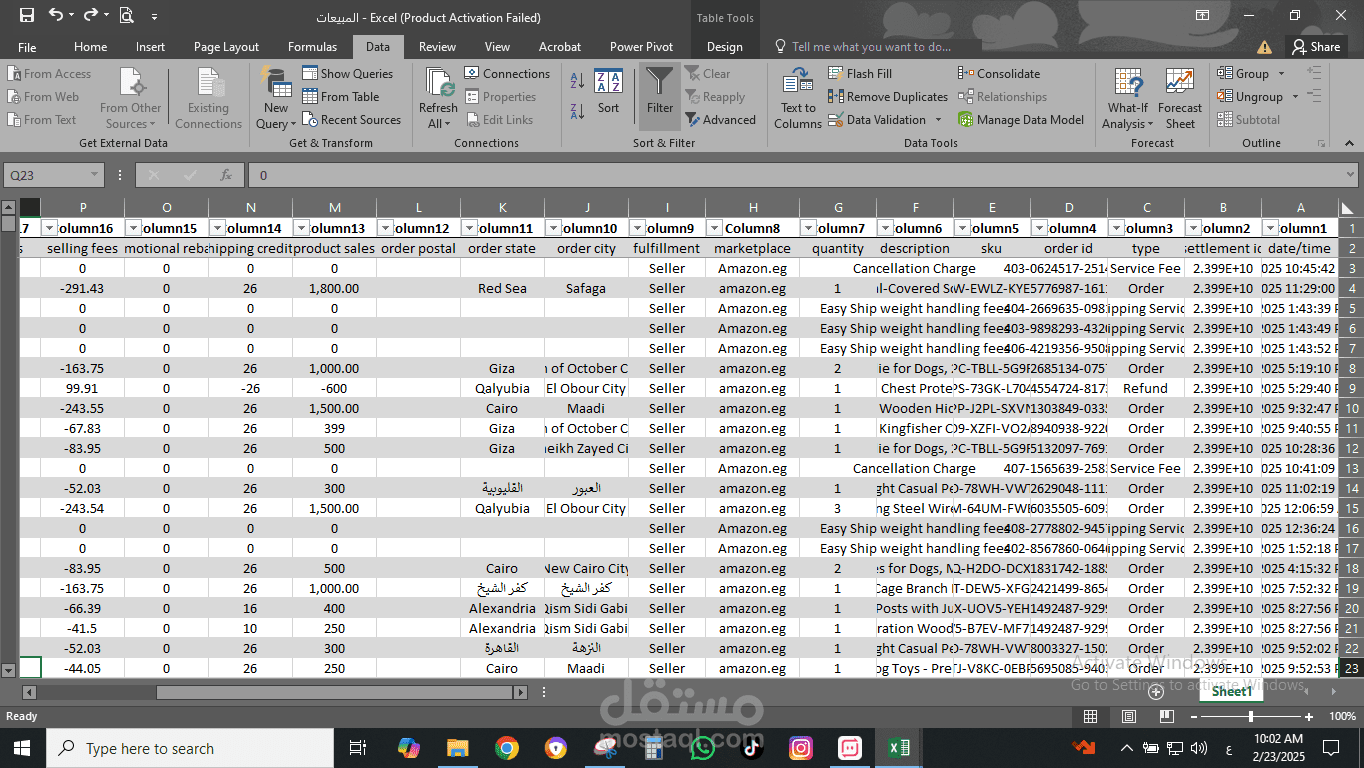This screenshot has width=1364, height=768.
Task: Open Existing Connections
Action: coord(208,99)
